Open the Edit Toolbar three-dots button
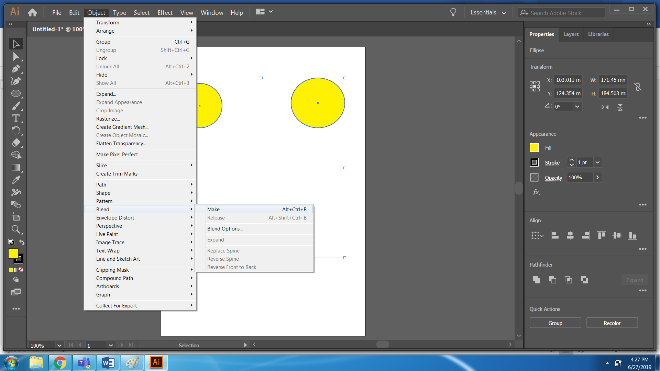Screen dimensions: 660x371 coord(16,309)
